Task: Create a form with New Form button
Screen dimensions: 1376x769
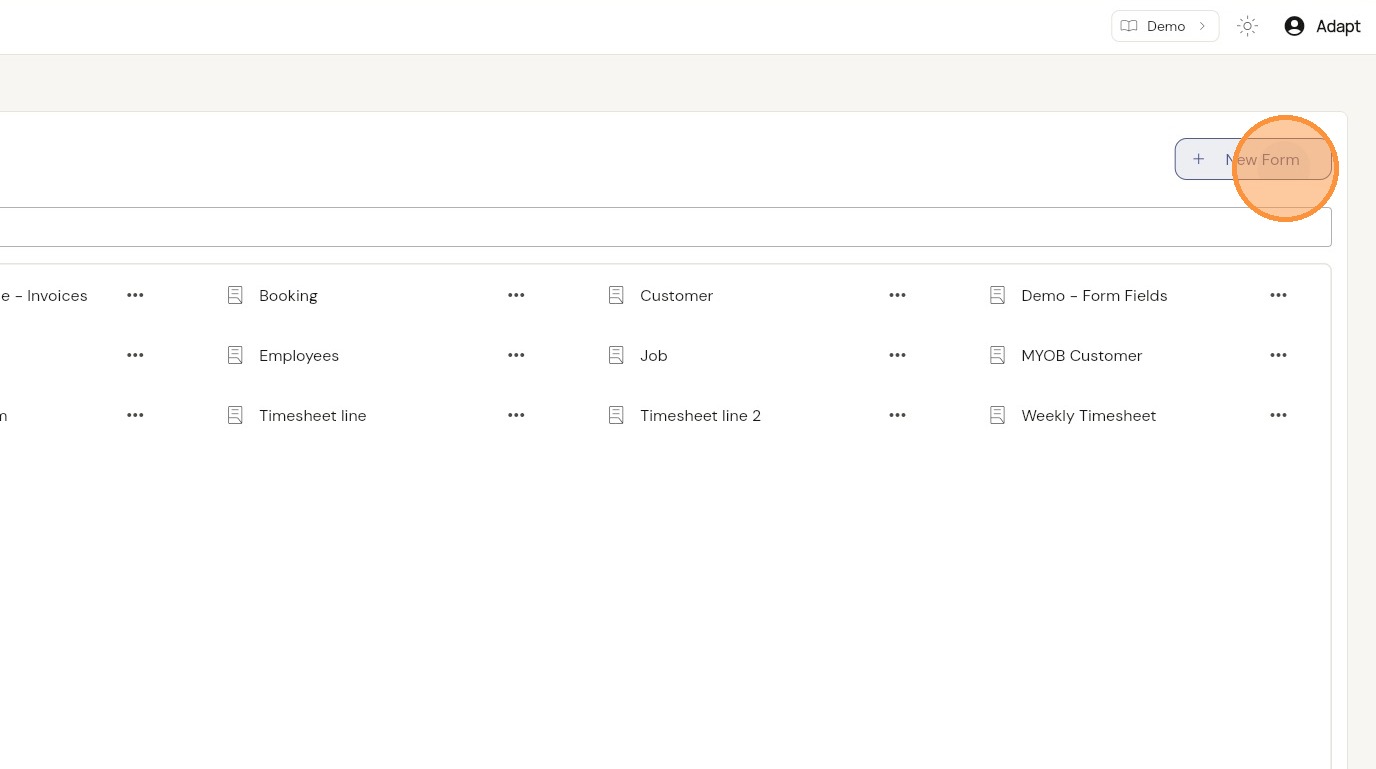Action: pyautogui.click(x=1253, y=159)
